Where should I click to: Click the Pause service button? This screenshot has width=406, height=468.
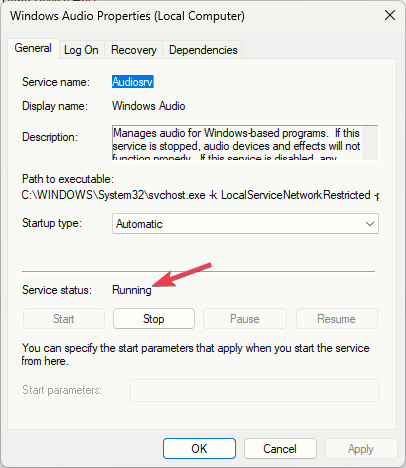(x=245, y=319)
